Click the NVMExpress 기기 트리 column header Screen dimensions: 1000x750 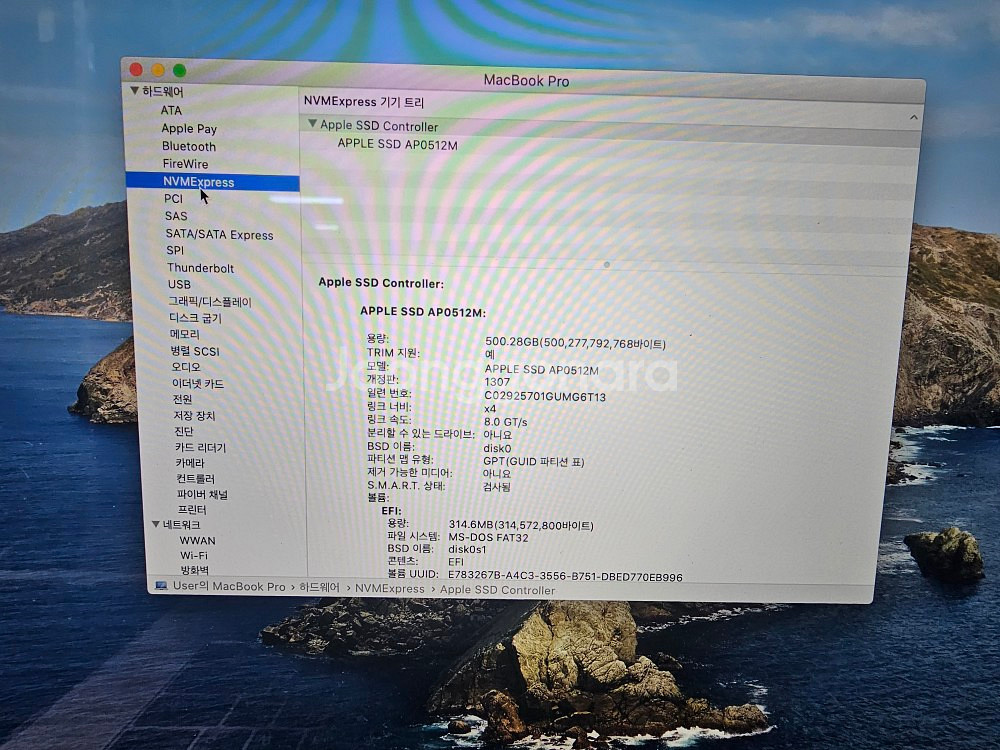click(x=364, y=101)
